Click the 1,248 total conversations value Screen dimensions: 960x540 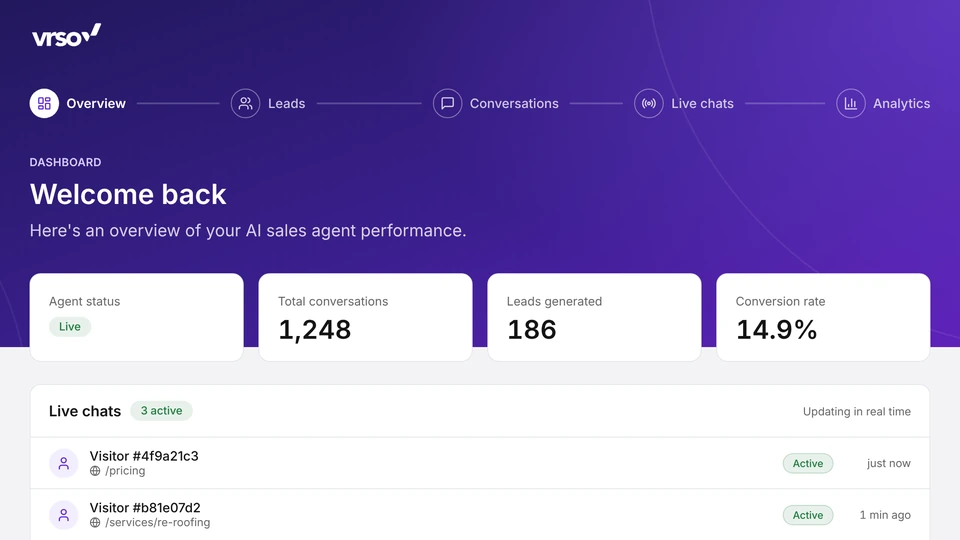(x=315, y=329)
